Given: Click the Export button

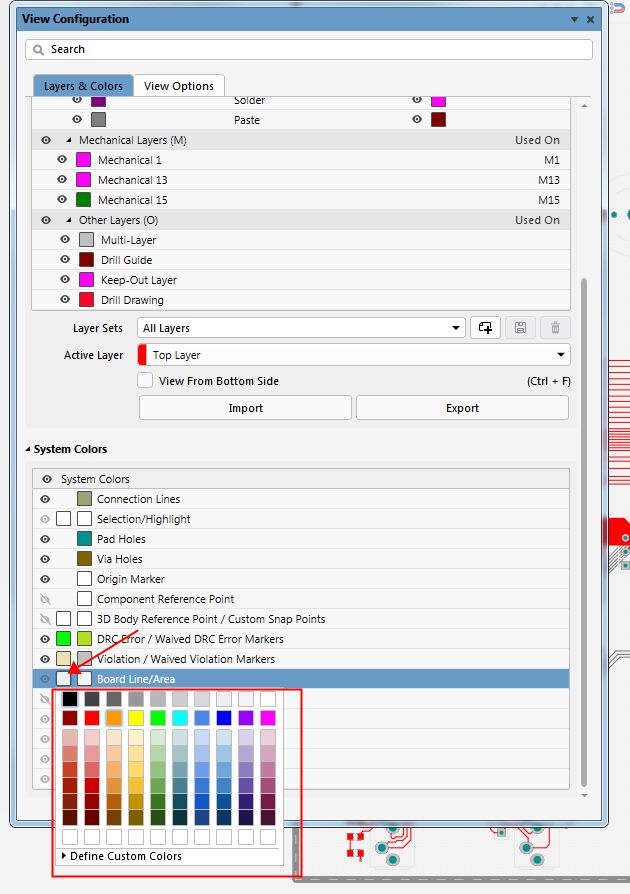Looking at the screenshot, I should click(x=462, y=408).
